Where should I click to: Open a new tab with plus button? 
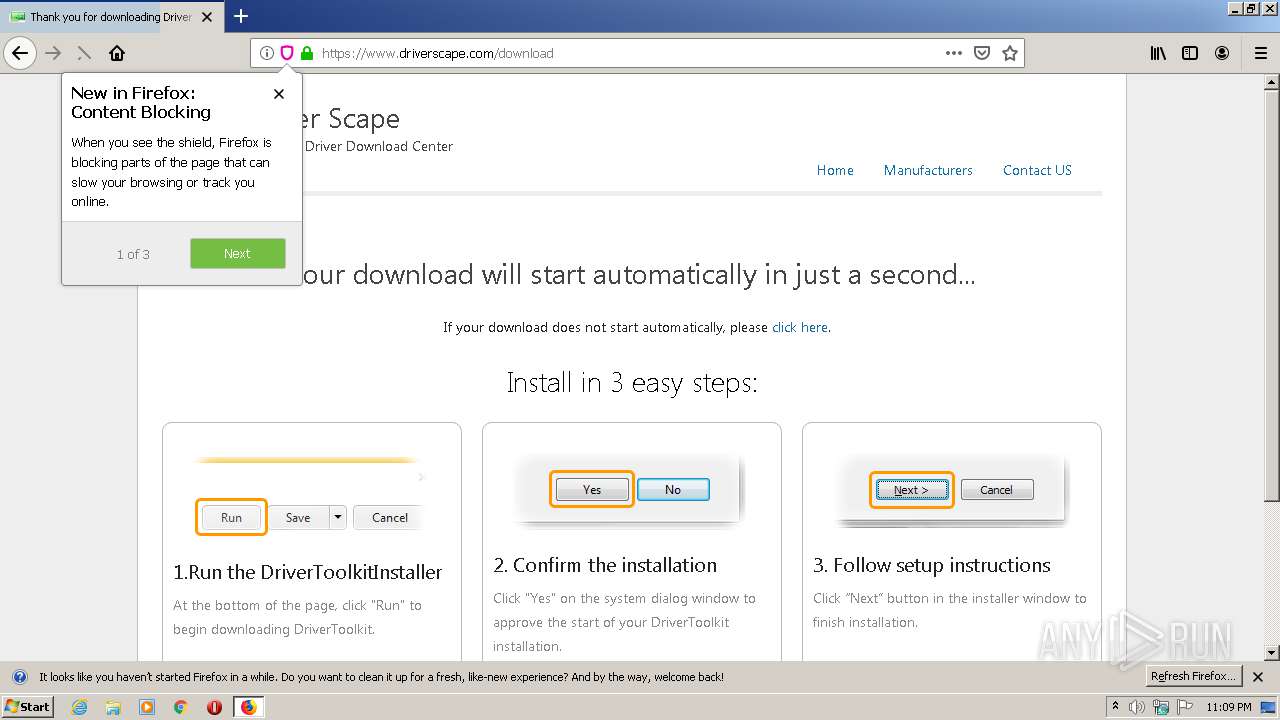point(241,16)
